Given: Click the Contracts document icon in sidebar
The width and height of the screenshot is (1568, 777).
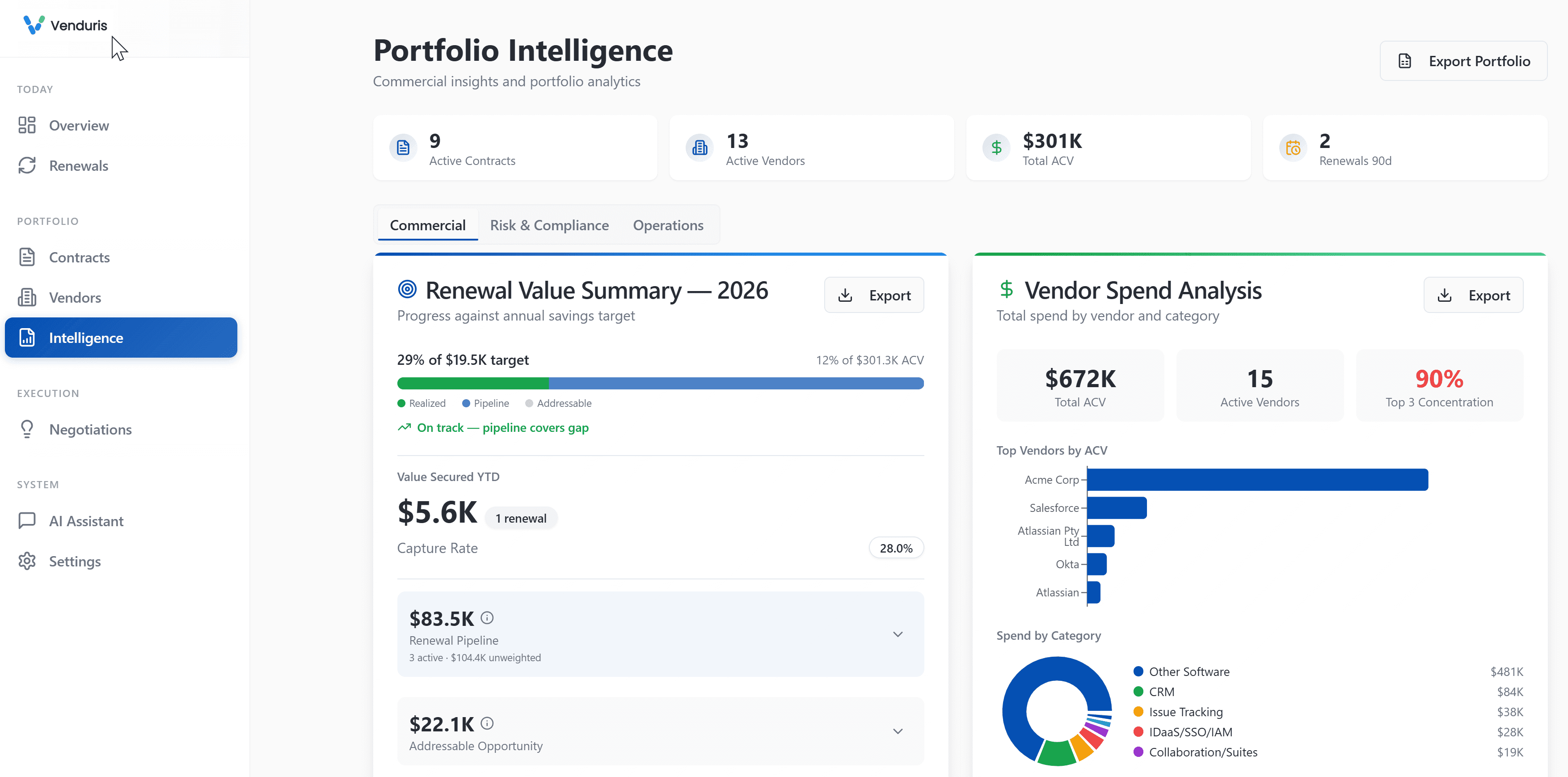Looking at the screenshot, I should point(27,257).
